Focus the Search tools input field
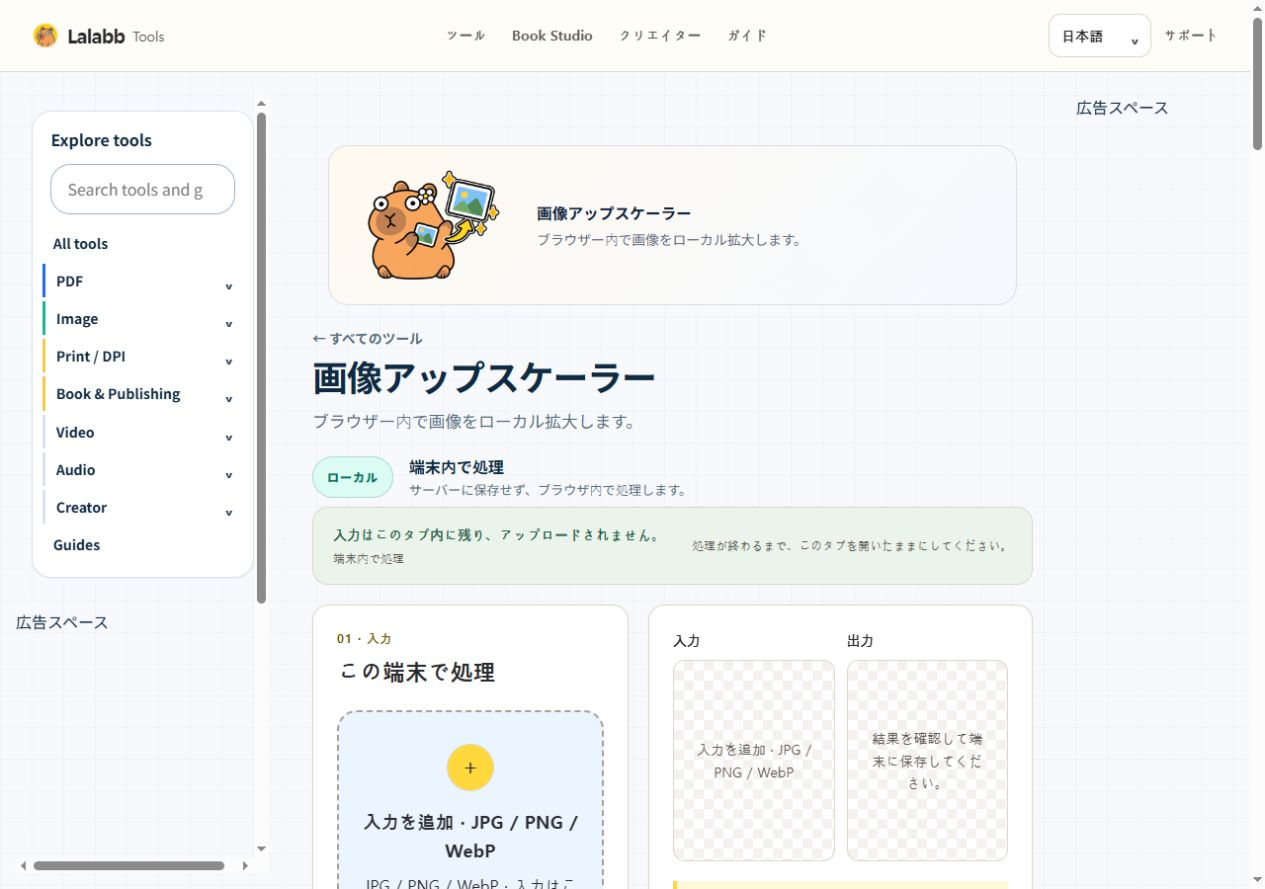 click(143, 189)
